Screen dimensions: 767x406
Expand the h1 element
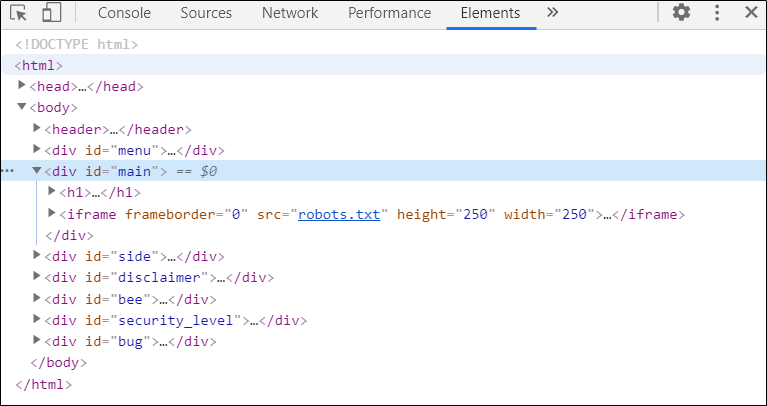point(52,191)
